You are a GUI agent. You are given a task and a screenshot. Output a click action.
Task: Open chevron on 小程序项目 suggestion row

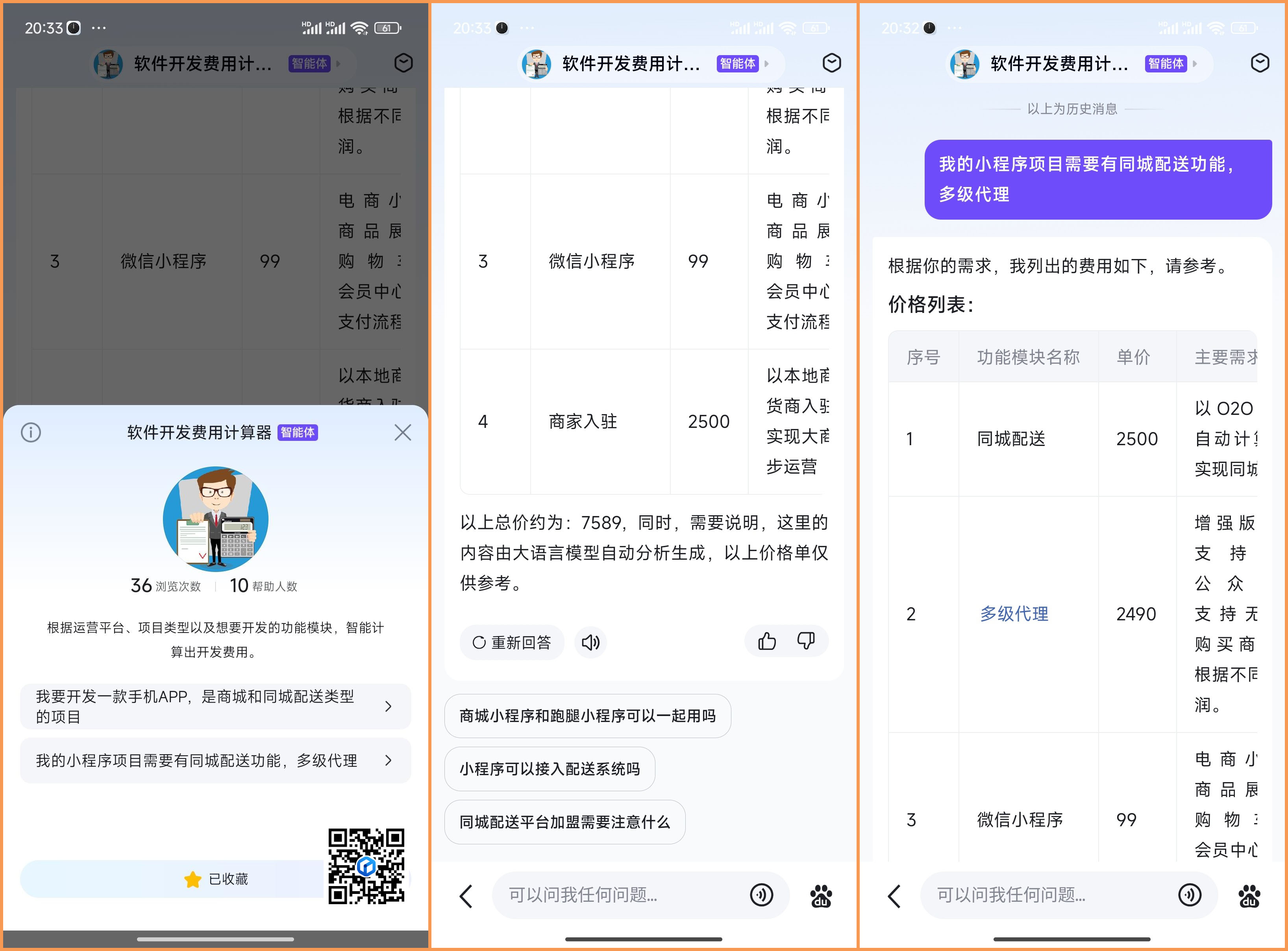(389, 760)
